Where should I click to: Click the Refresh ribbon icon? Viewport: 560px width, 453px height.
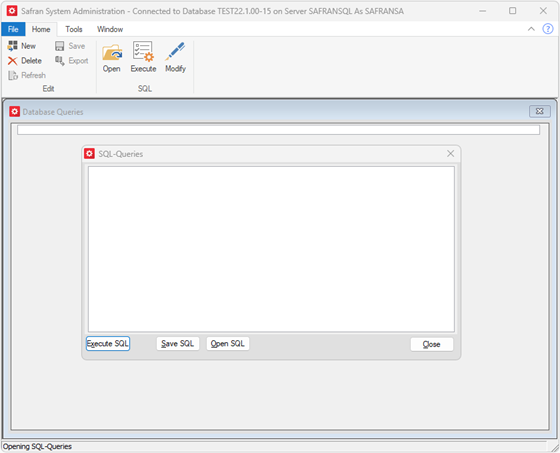13,75
